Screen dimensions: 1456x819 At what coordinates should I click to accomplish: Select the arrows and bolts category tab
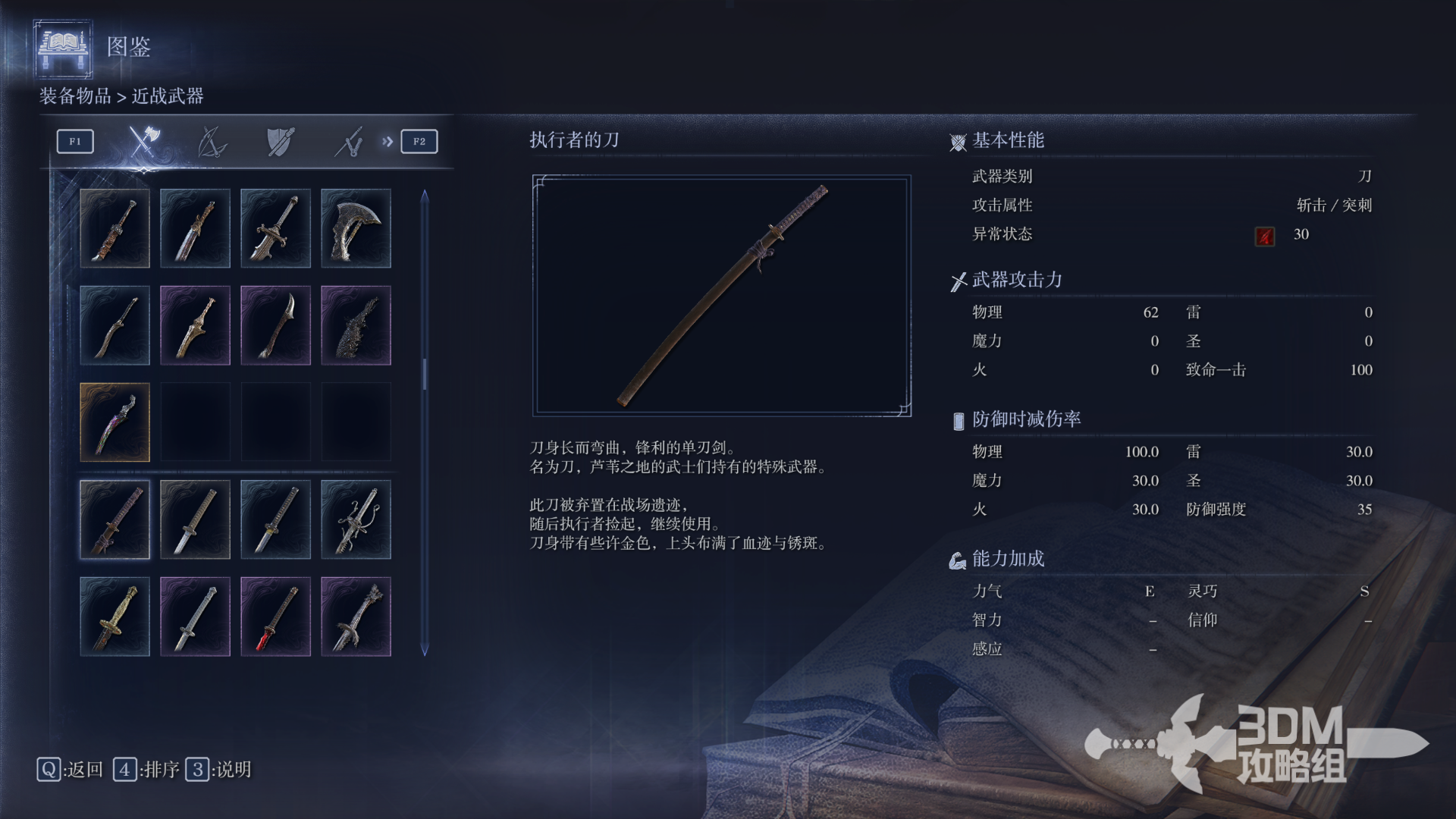350,141
